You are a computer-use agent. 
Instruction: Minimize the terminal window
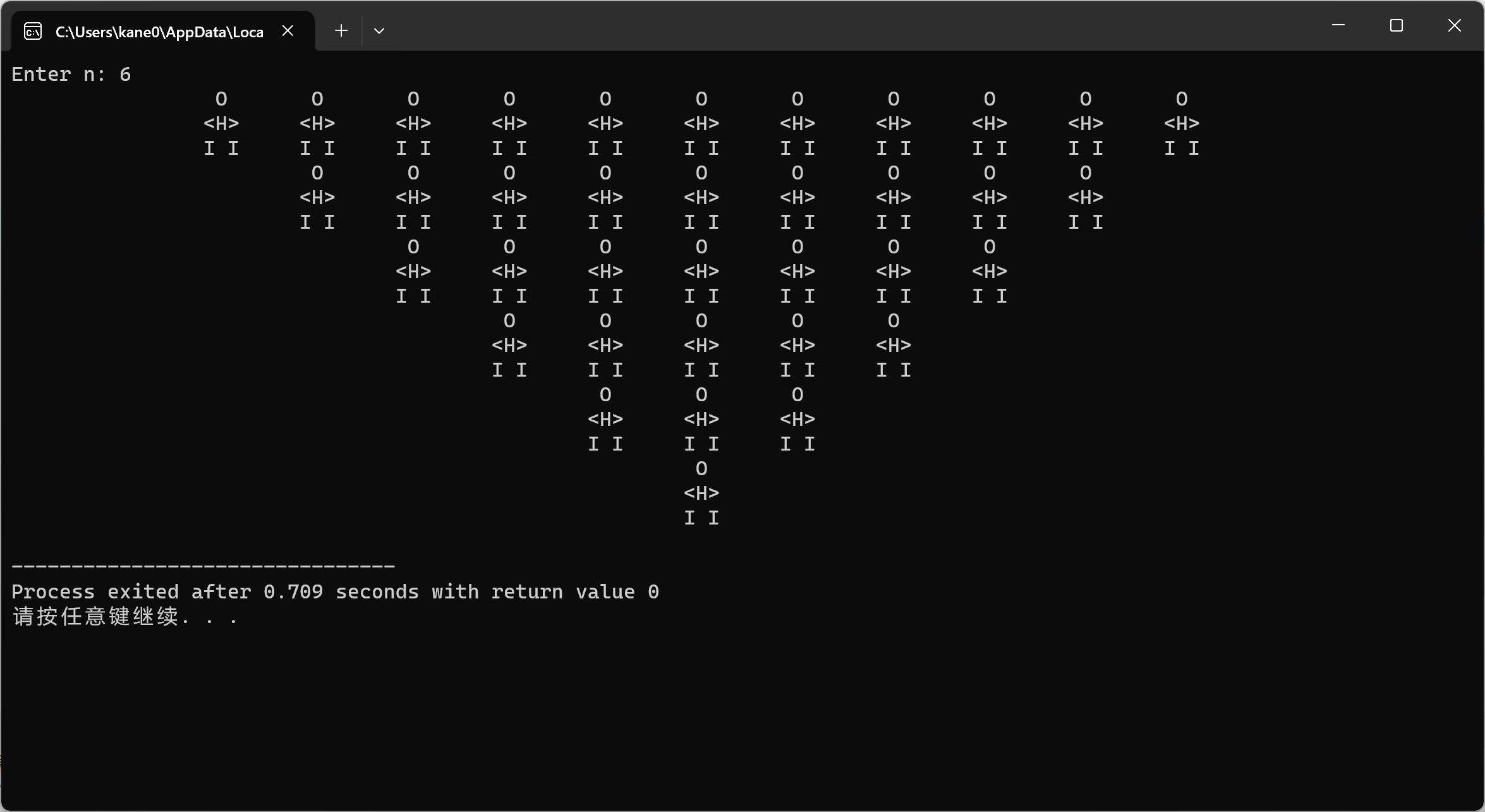[x=1338, y=26]
